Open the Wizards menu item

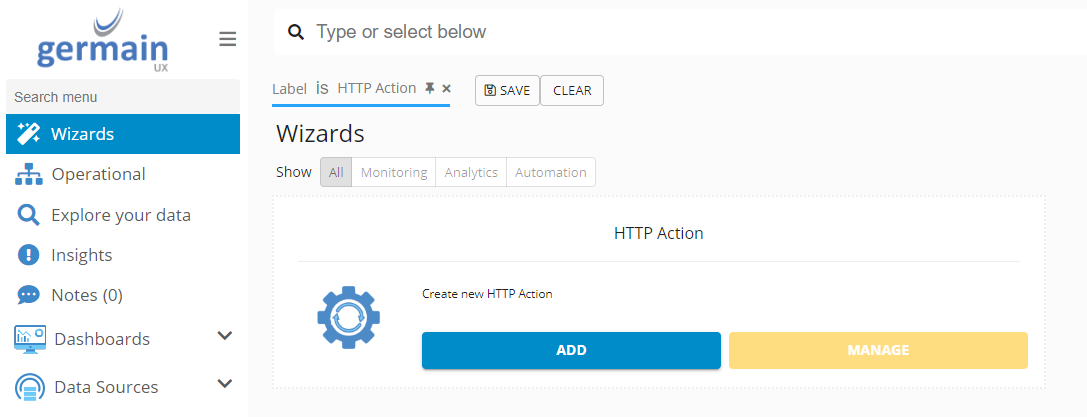coord(82,134)
